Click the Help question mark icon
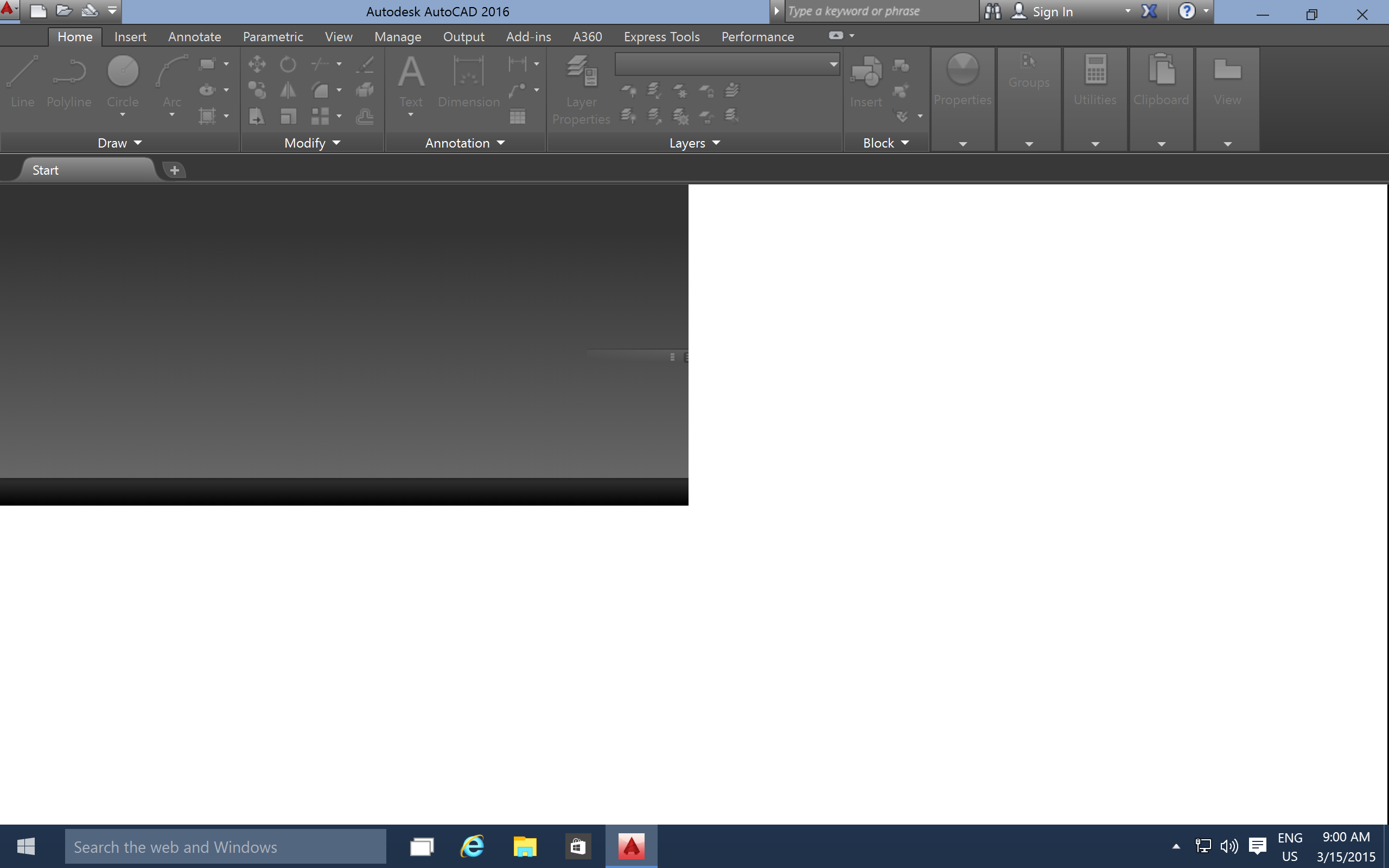This screenshot has width=1389, height=868. coord(1187,11)
